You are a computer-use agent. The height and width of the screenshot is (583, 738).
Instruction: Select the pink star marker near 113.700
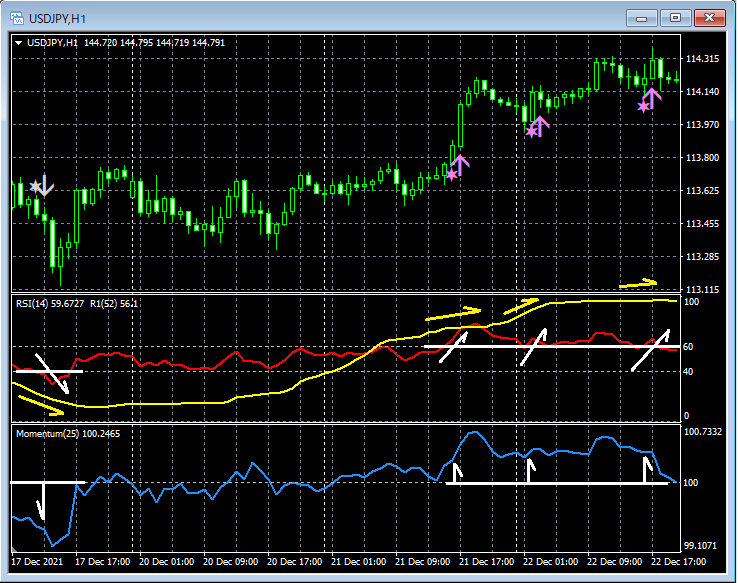pyautogui.click(x=451, y=175)
